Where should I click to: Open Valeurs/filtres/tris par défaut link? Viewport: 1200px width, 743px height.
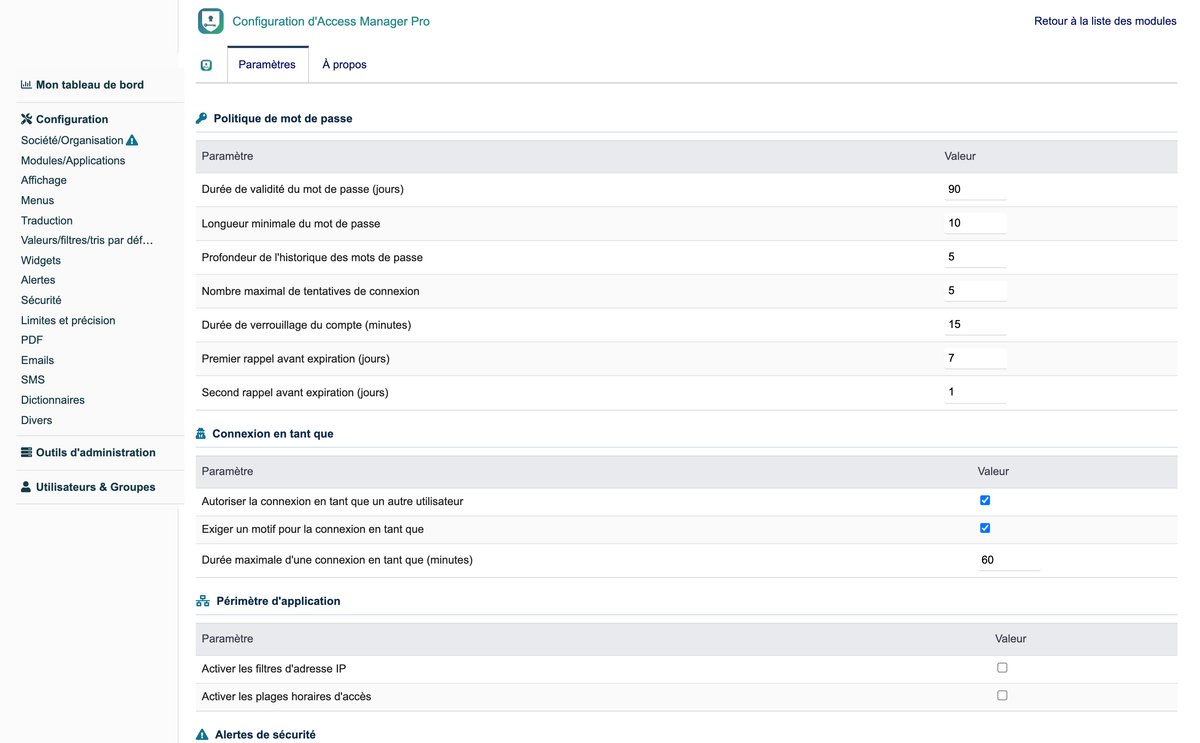[87, 240]
